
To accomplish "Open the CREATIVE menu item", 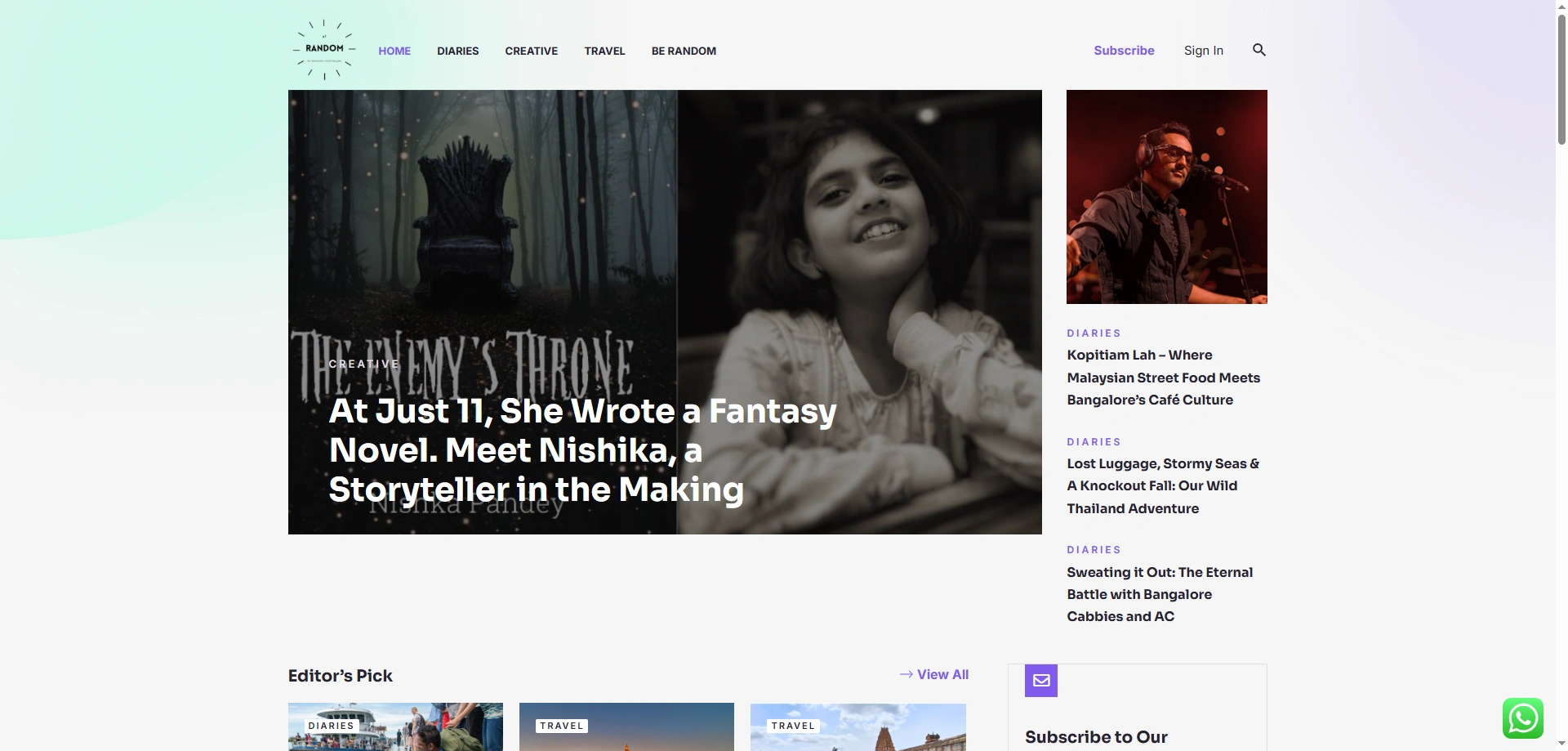I will 532,51.
